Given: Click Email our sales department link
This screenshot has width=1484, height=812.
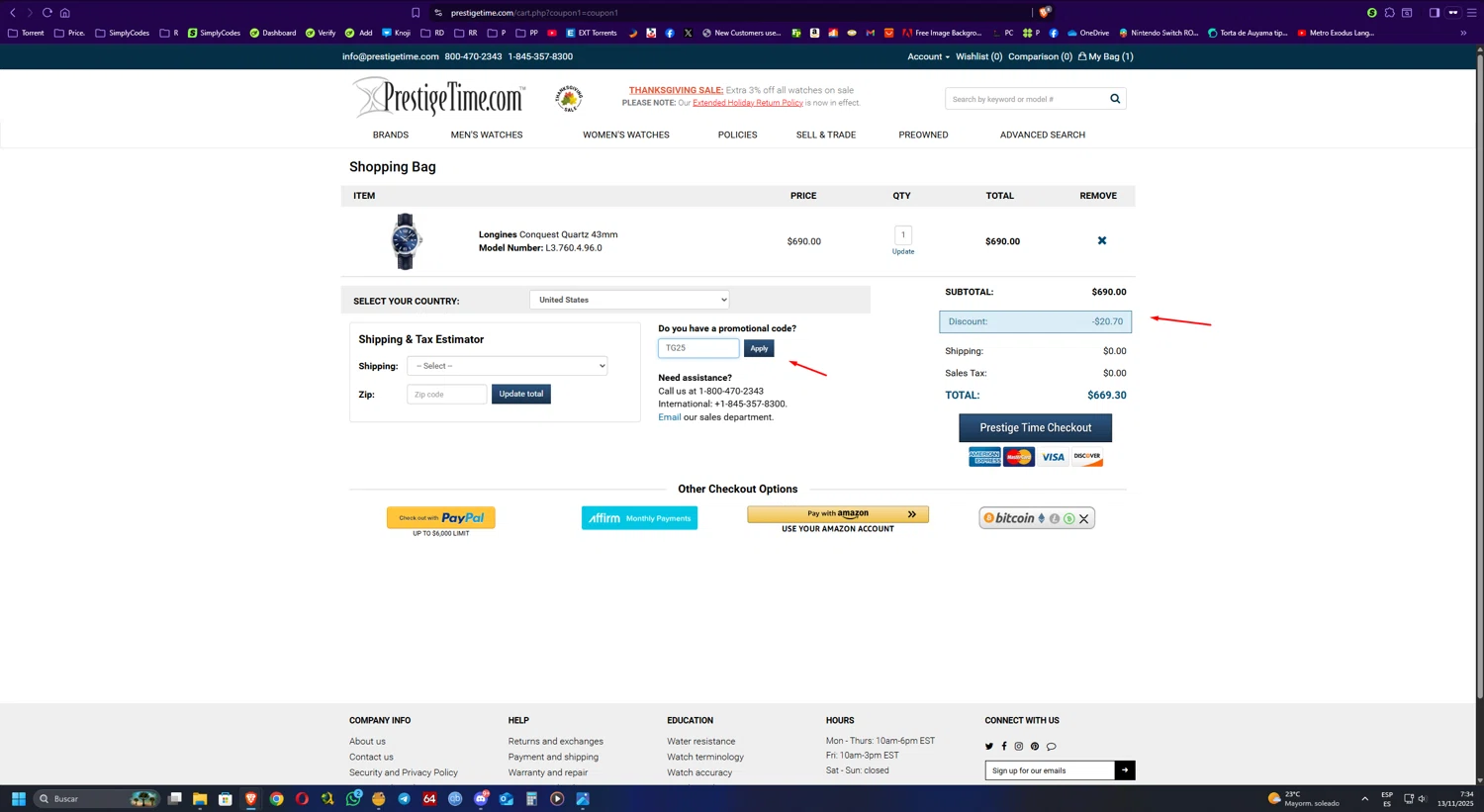Looking at the screenshot, I should [x=670, y=417].
